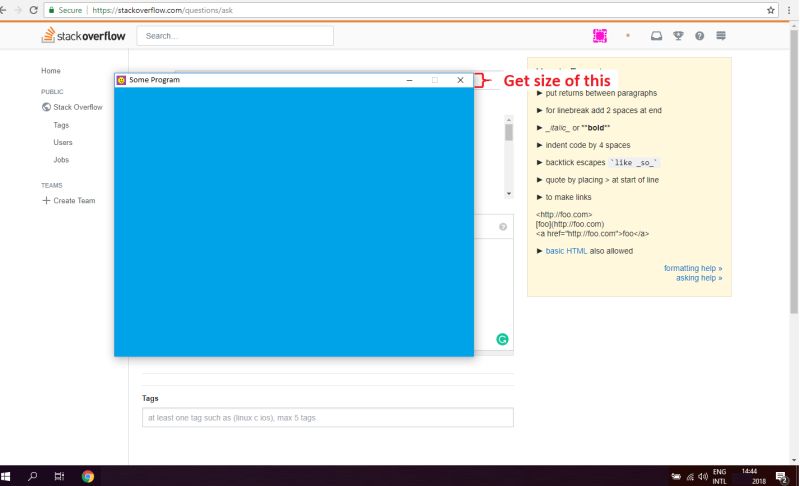Click the browser reload button
Image resolution: width=800 pixels, height=486 pixels.
tap(34, 10)
